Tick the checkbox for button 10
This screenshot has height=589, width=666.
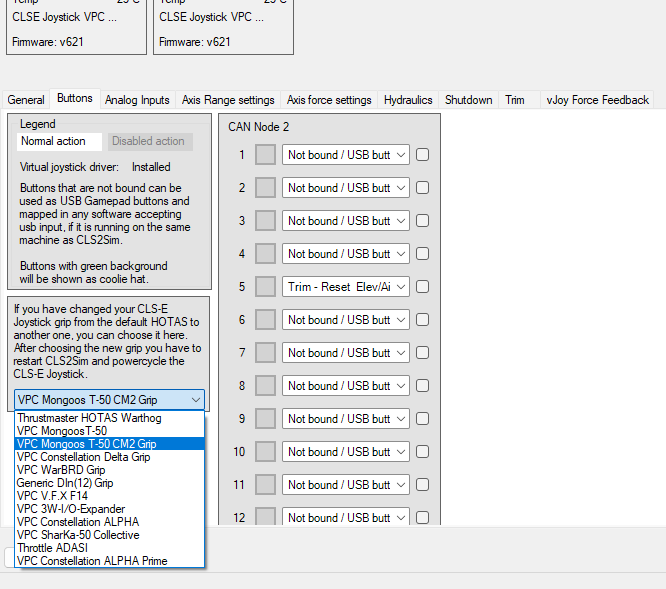click(x=422, y=452)
